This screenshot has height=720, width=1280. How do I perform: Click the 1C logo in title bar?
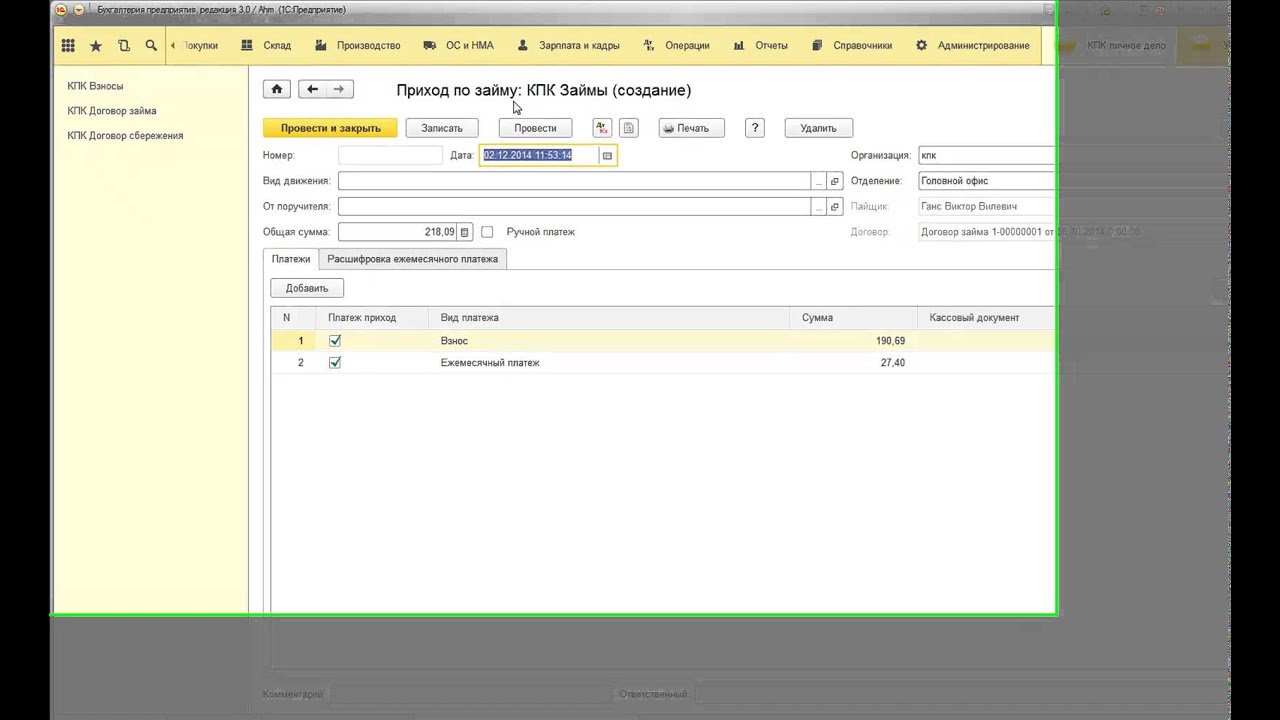(x=60, y=10)
